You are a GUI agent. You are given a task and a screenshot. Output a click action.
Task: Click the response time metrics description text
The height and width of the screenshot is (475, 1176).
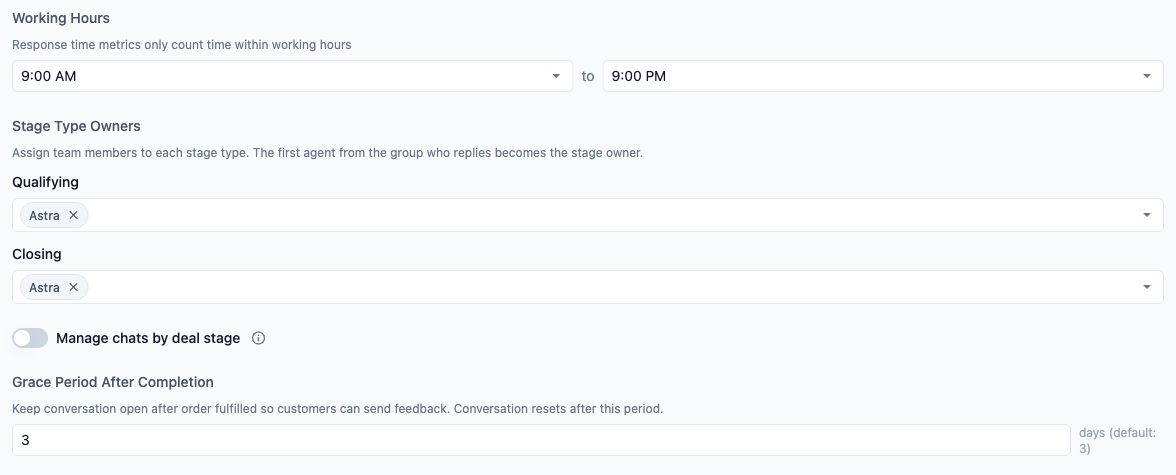click(x=182, y=44)
